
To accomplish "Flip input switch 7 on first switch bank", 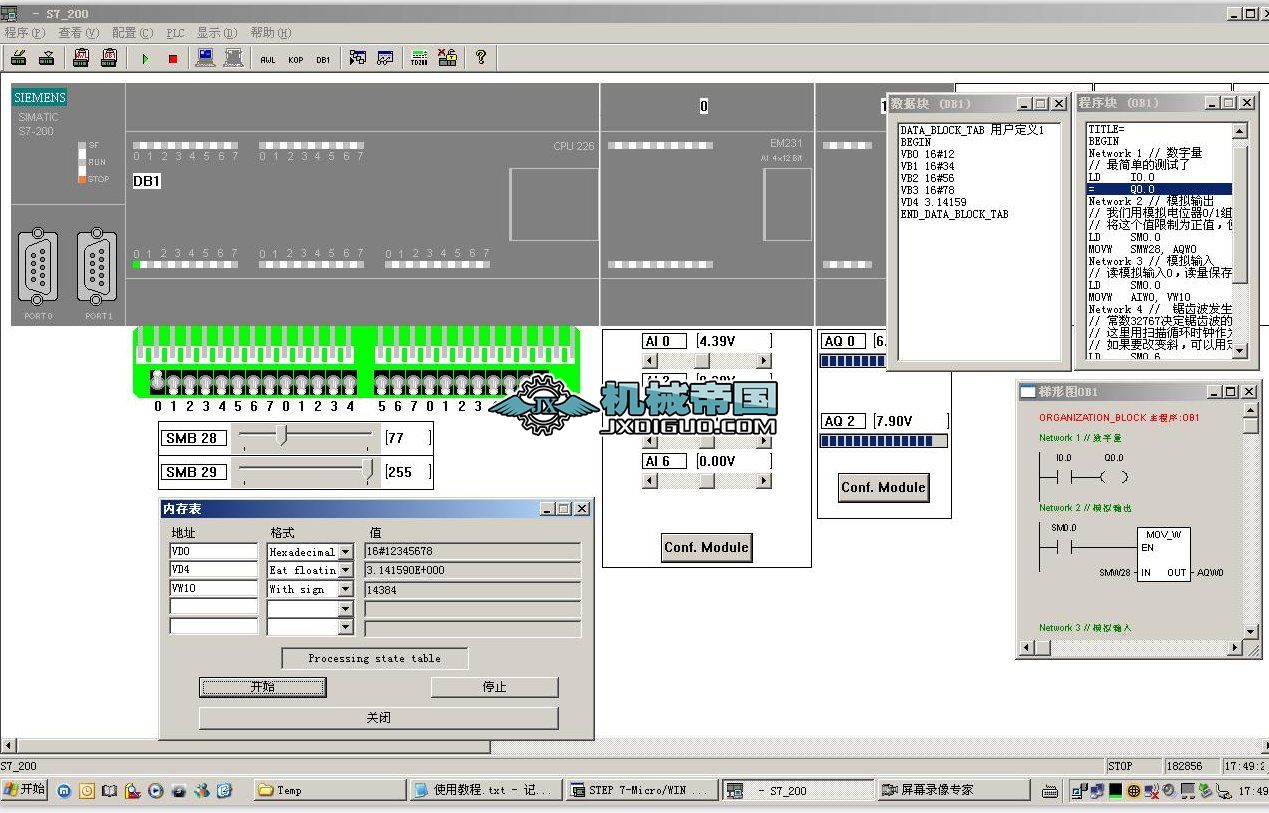I will coord(269,383).
